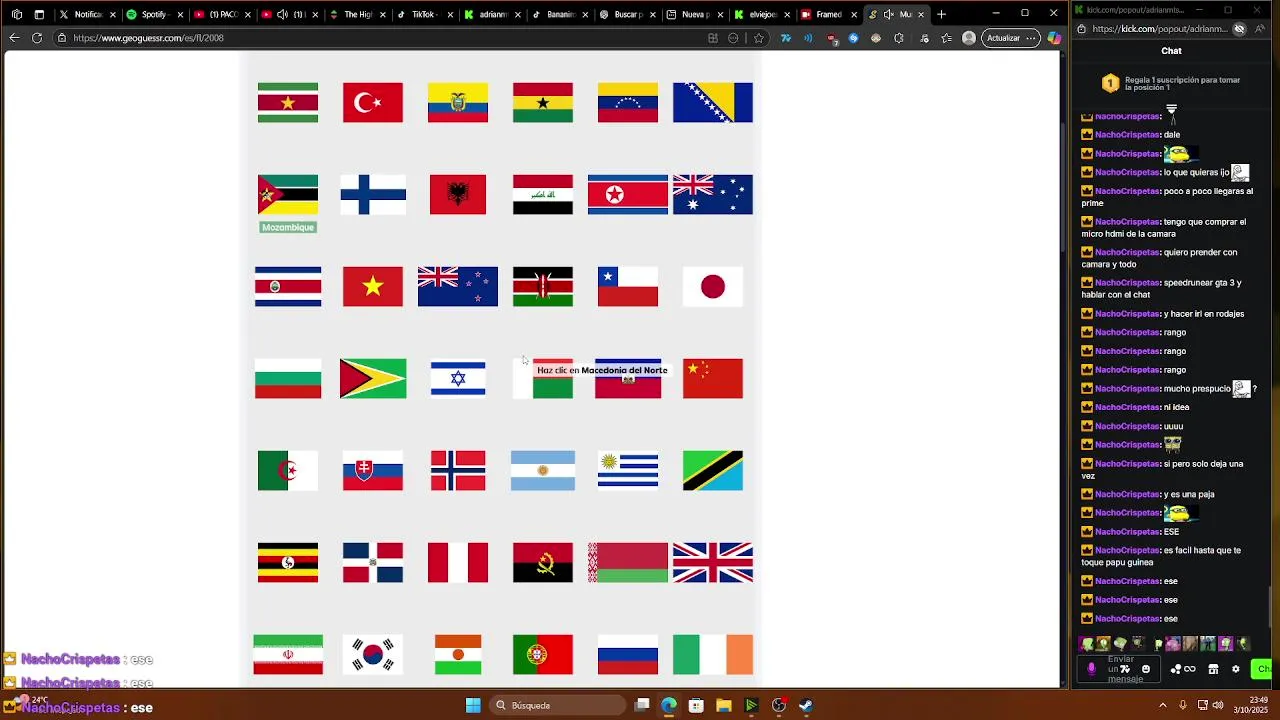Screen dimensions: 1280x720
Task: Mute the second YouTube tab audio
Action: pos(283,14)
